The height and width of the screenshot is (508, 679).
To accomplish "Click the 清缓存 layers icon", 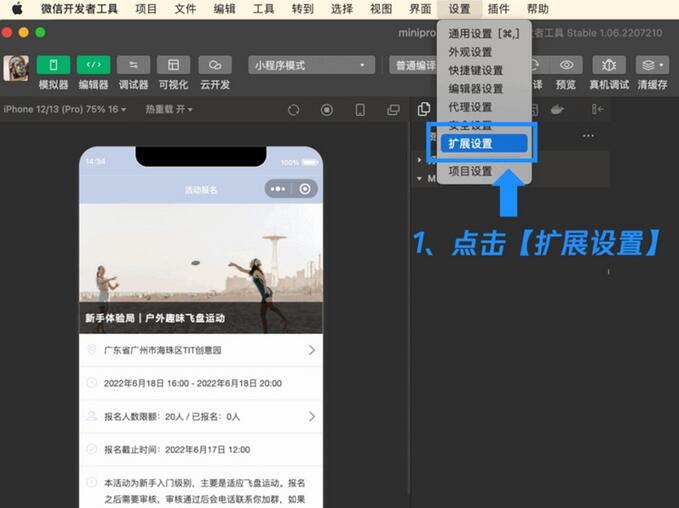I will click(652, 65).
